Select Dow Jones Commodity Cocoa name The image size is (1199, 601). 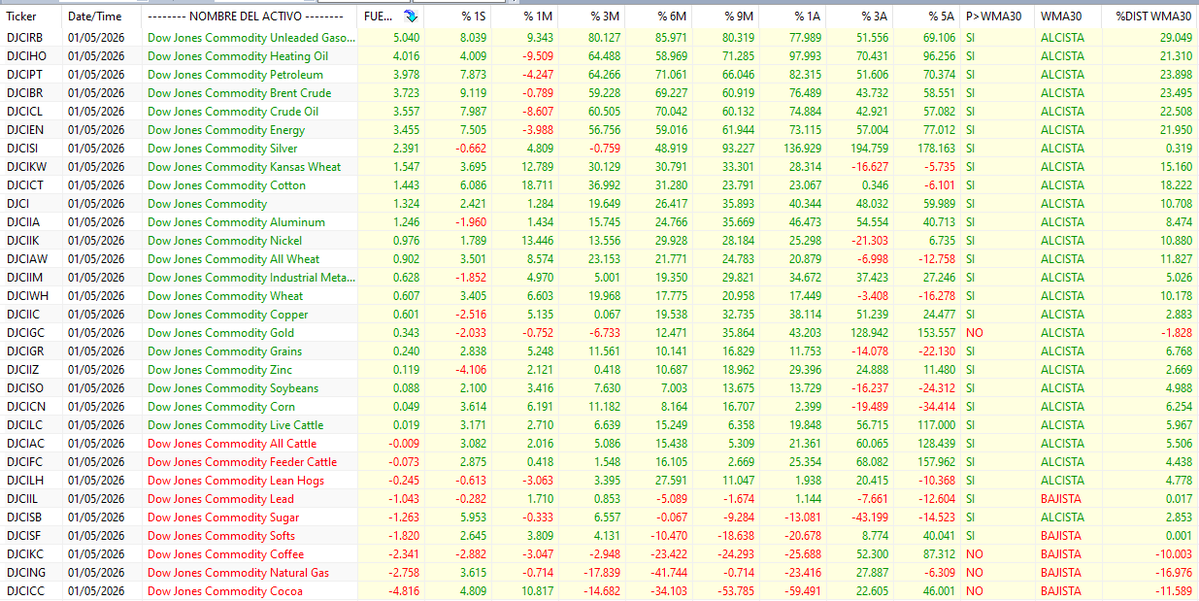coord(225,591)
